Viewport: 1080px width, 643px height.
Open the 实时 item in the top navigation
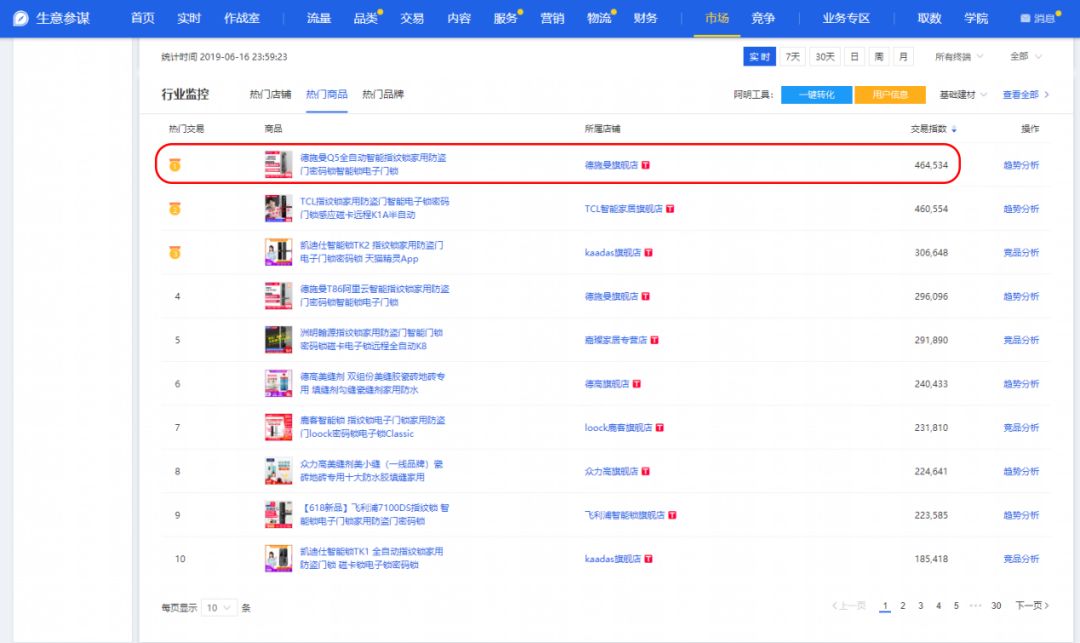click(x=189, y=19)
